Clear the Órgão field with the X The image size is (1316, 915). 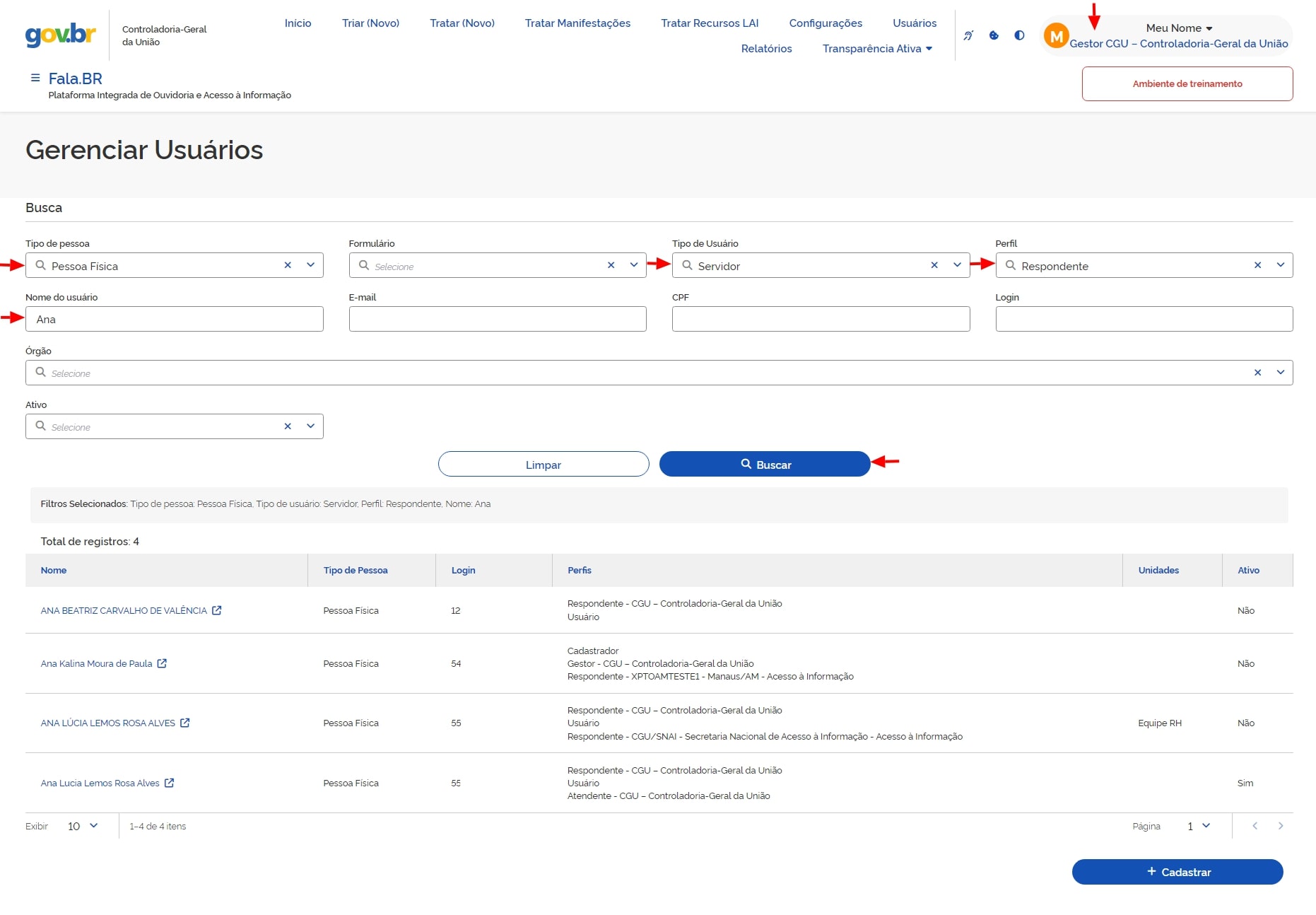tap(1257, 373)
